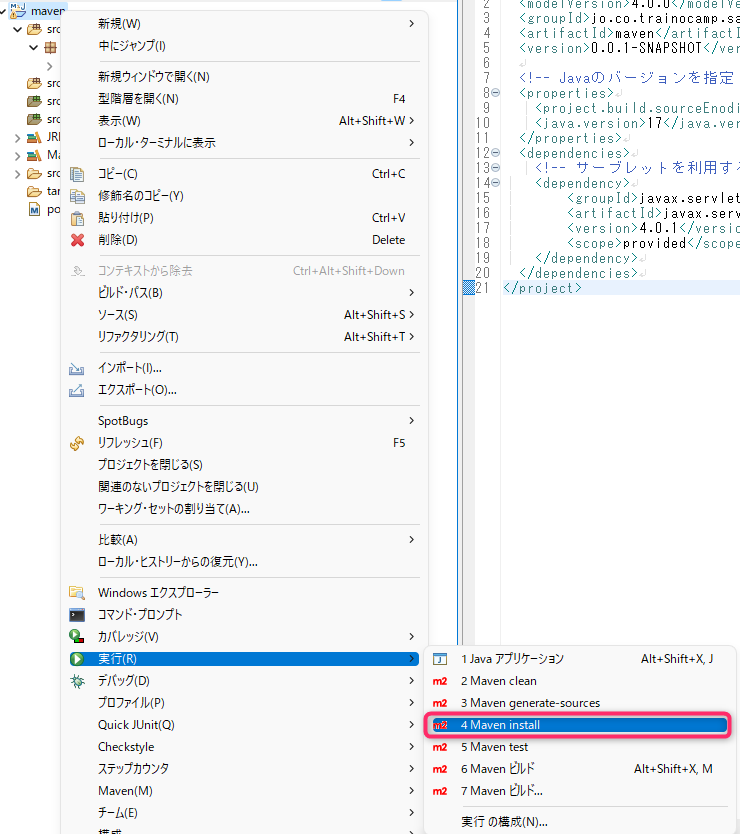Image resolution: width=740 pixels, height=834 pixels.
Task: Open the 比較(A) submenu
Action: tap(245, 540)
